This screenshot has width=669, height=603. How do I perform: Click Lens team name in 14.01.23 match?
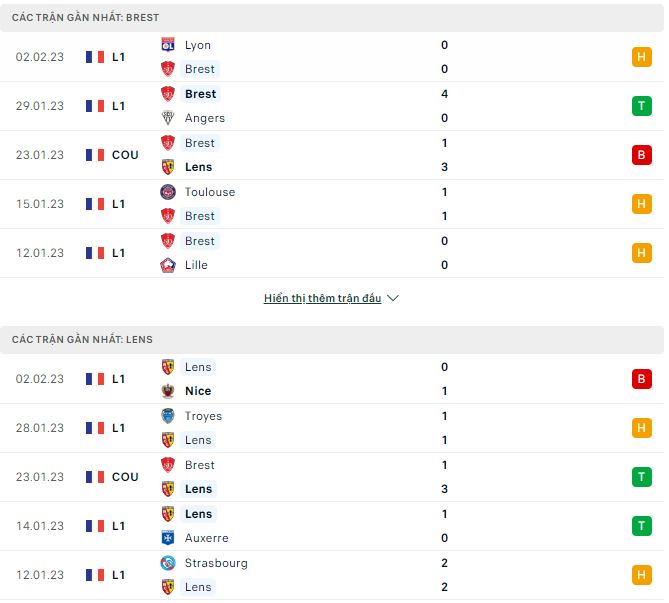[x=199, y=514]
